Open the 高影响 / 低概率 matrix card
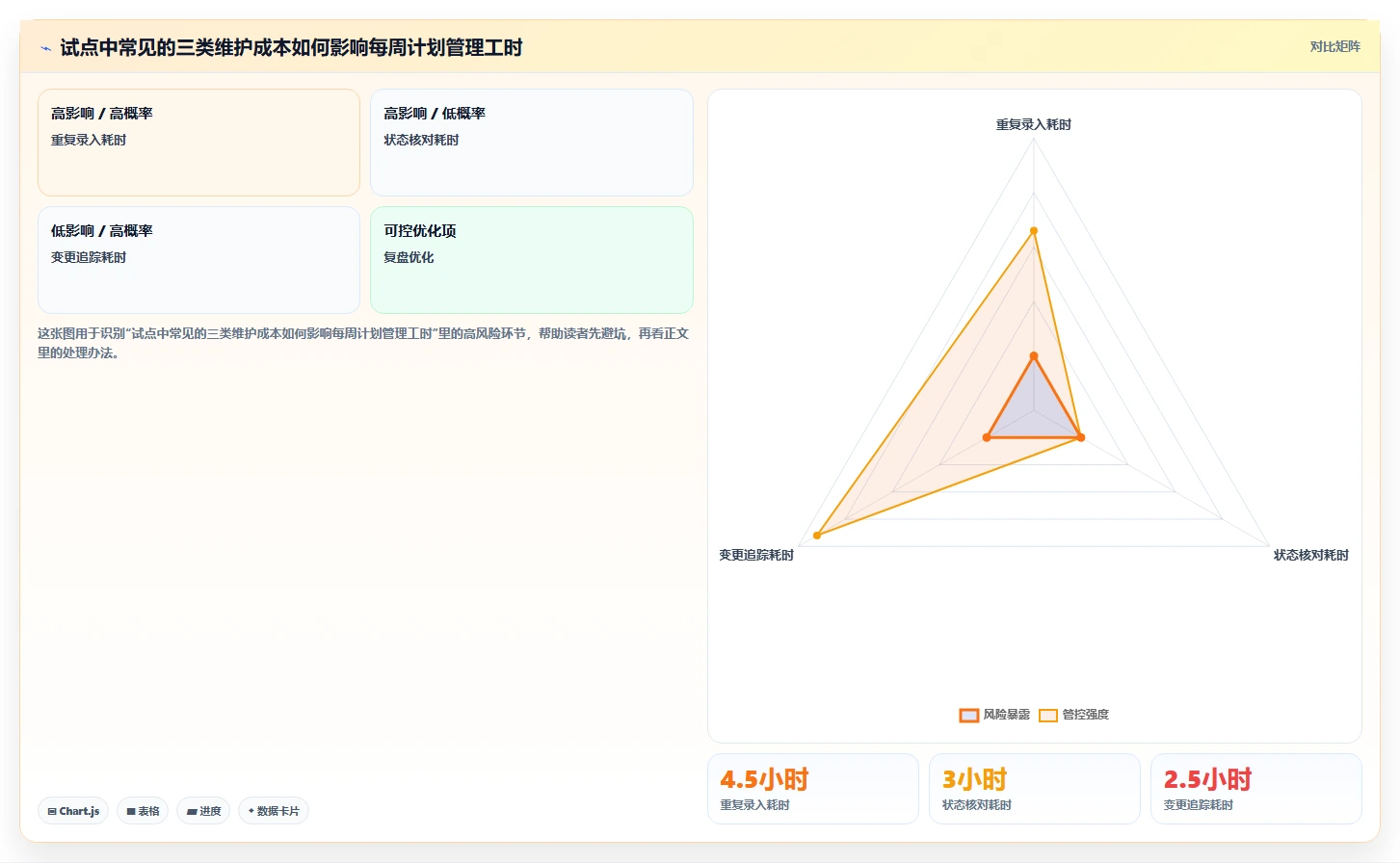The image size is (1400, 863). (532, 143)
